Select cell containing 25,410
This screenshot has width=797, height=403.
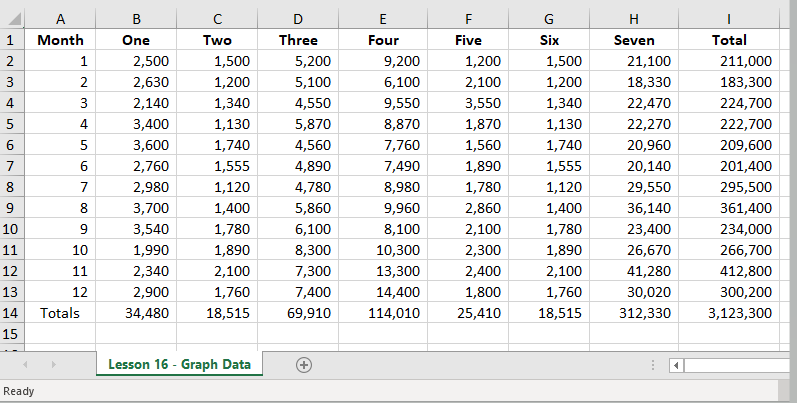point(468,313)
